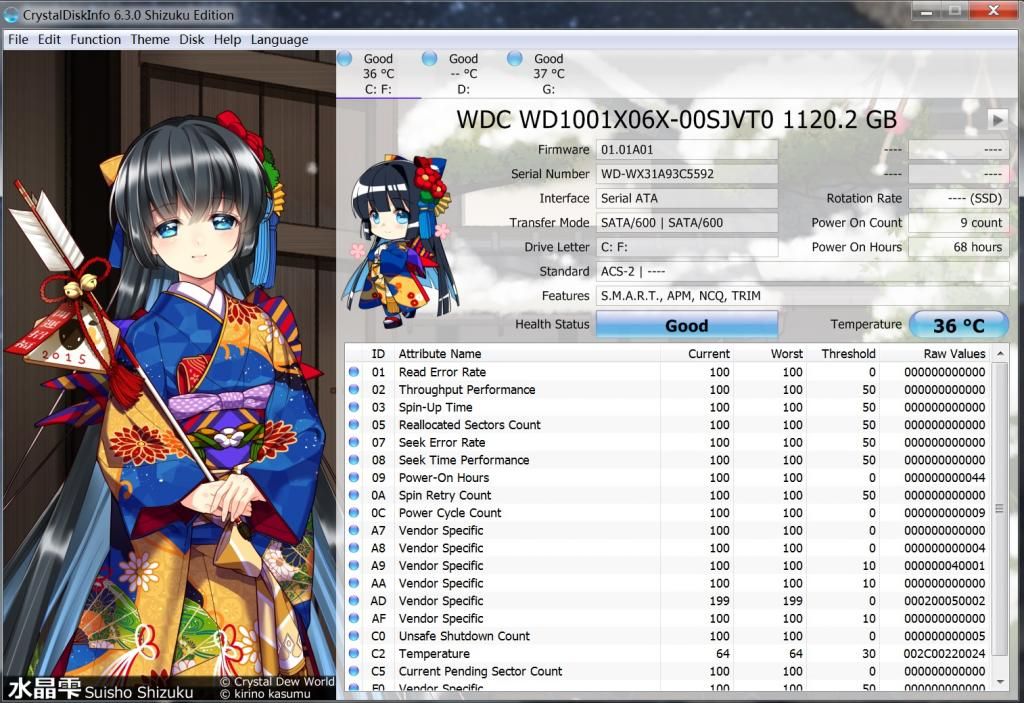Click the status icon of attribute AD
This screenshot has height=703, width=1024.
click(354, 601)
